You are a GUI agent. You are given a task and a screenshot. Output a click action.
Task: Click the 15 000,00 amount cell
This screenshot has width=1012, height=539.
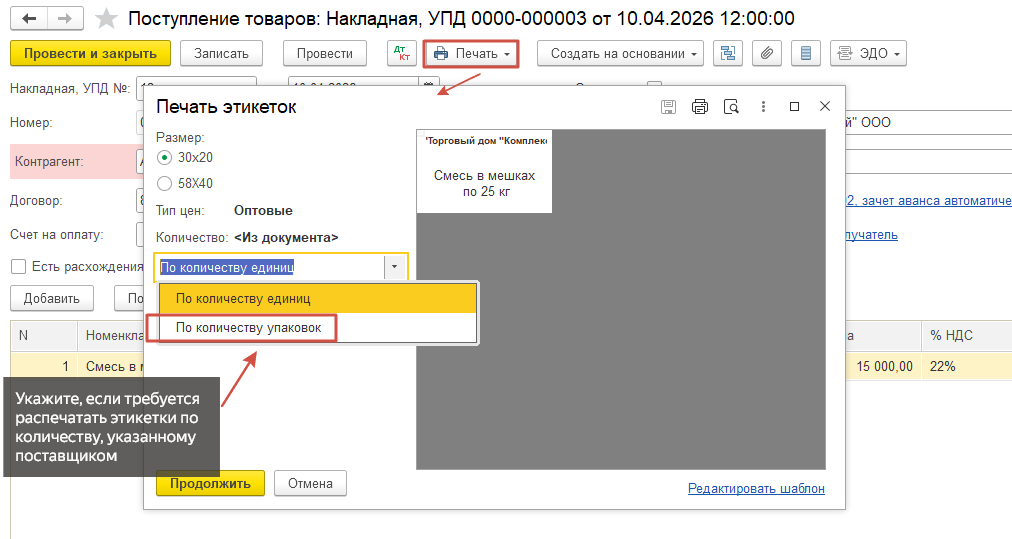pos(884,367)
